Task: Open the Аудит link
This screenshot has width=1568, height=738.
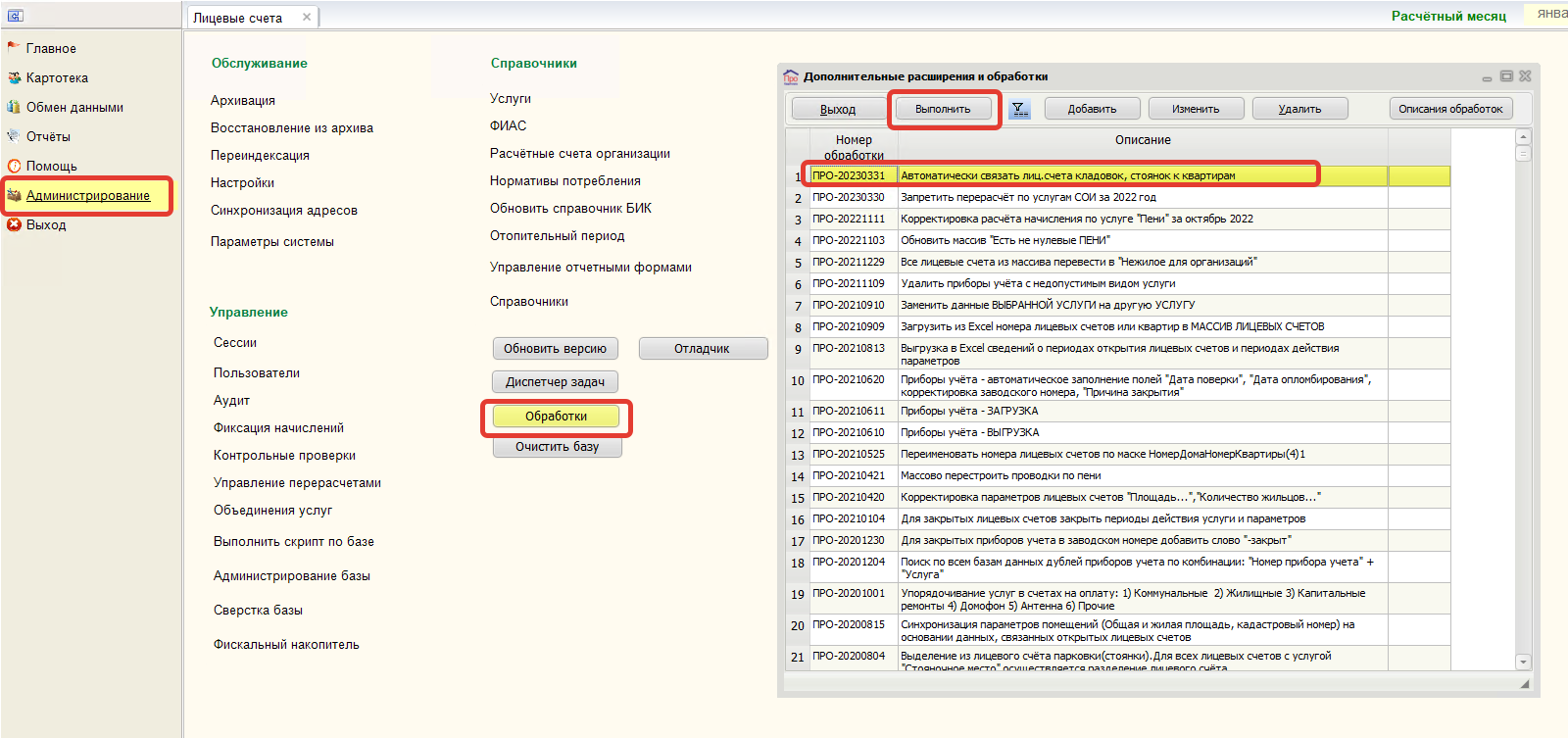Action: pyautogui.click(x=231, y=400)
